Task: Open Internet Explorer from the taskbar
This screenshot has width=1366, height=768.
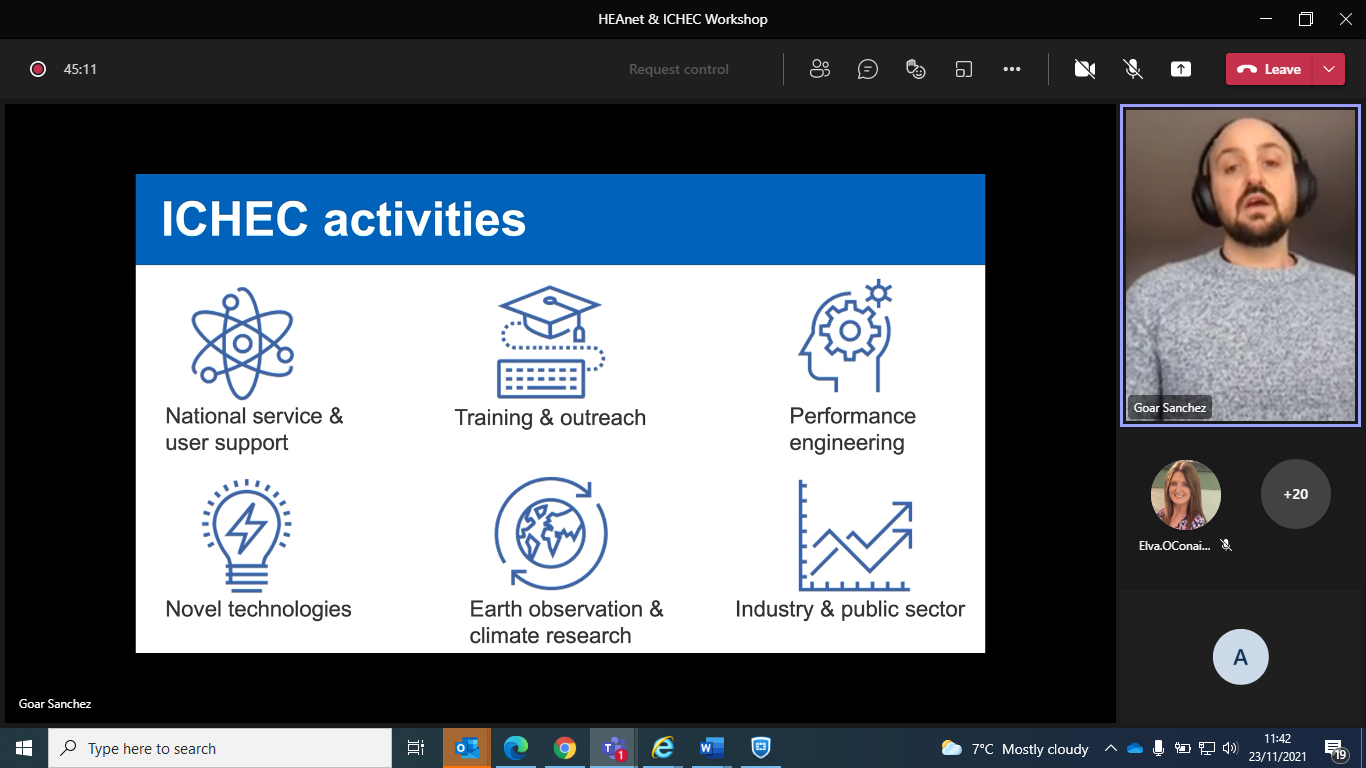Action: click(x=663, y=748)
